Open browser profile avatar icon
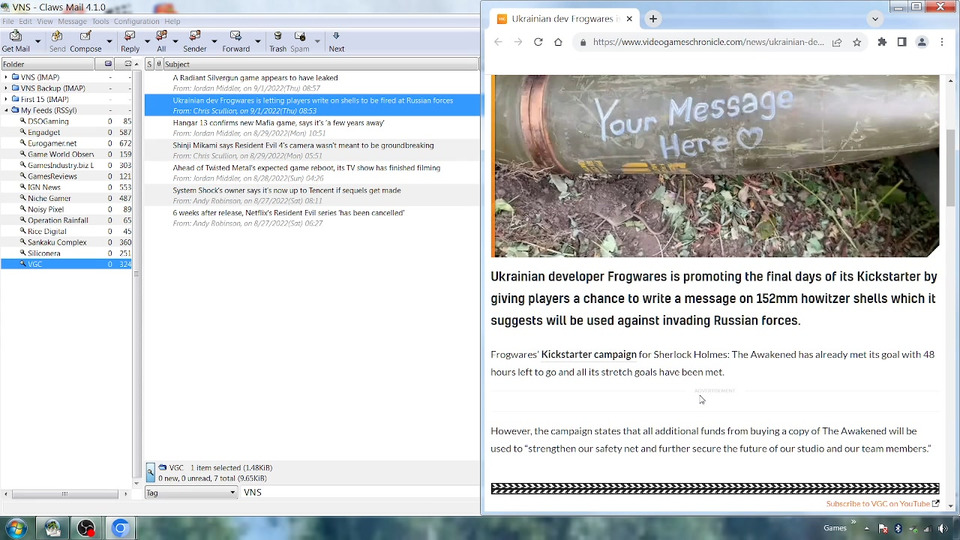 click(x=921, y=42)
